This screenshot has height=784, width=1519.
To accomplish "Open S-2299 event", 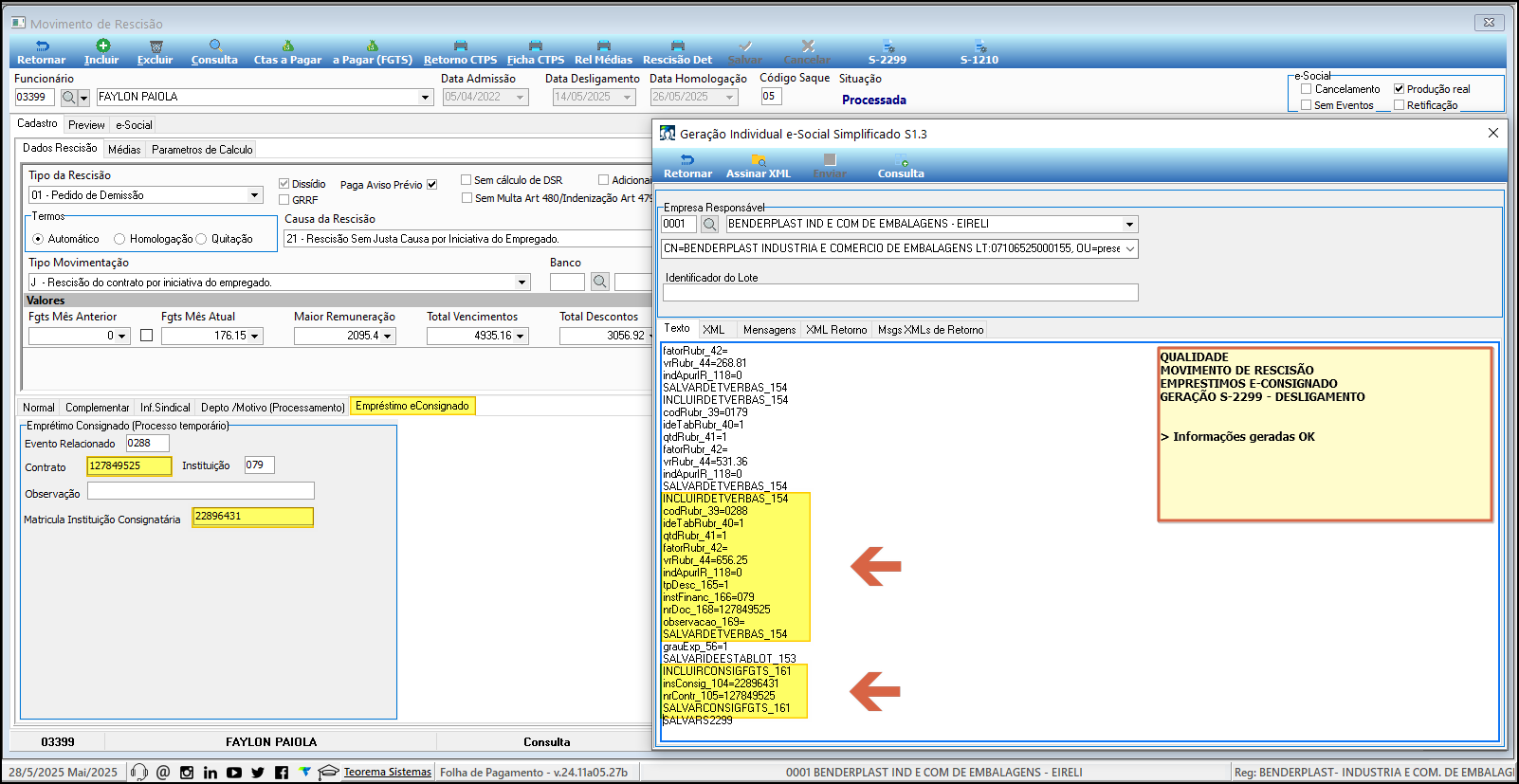I will tap(888, 52).
